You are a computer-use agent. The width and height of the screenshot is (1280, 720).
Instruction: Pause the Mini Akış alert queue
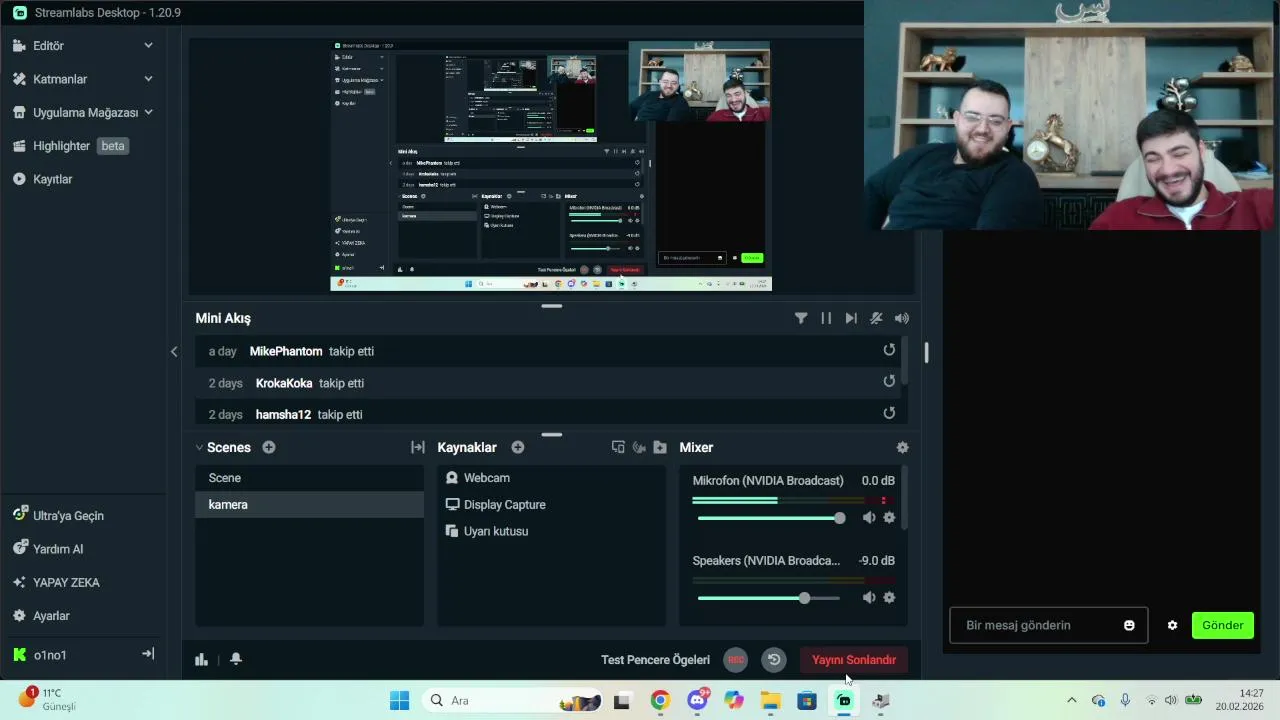826,318
